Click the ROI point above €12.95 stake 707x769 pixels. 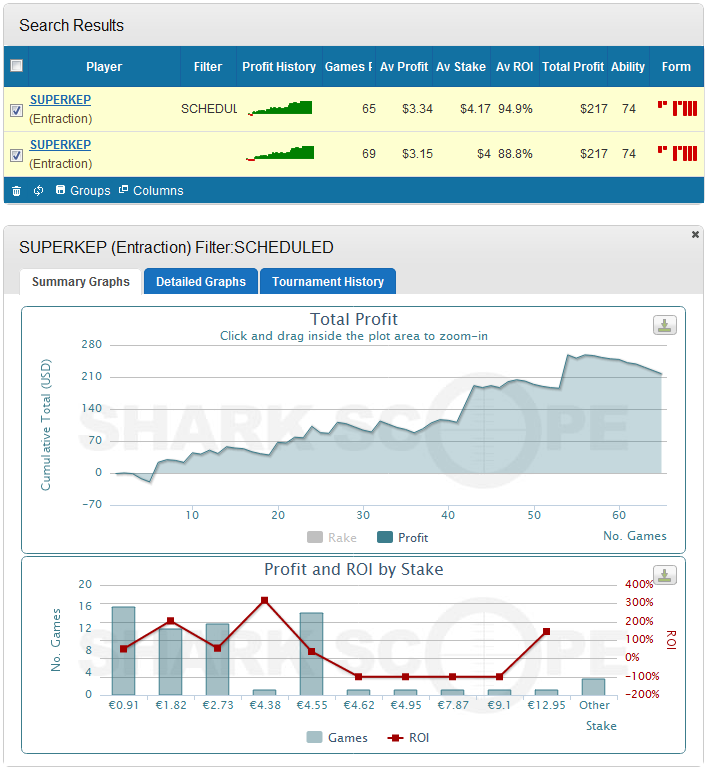click(x=547, y=632)
